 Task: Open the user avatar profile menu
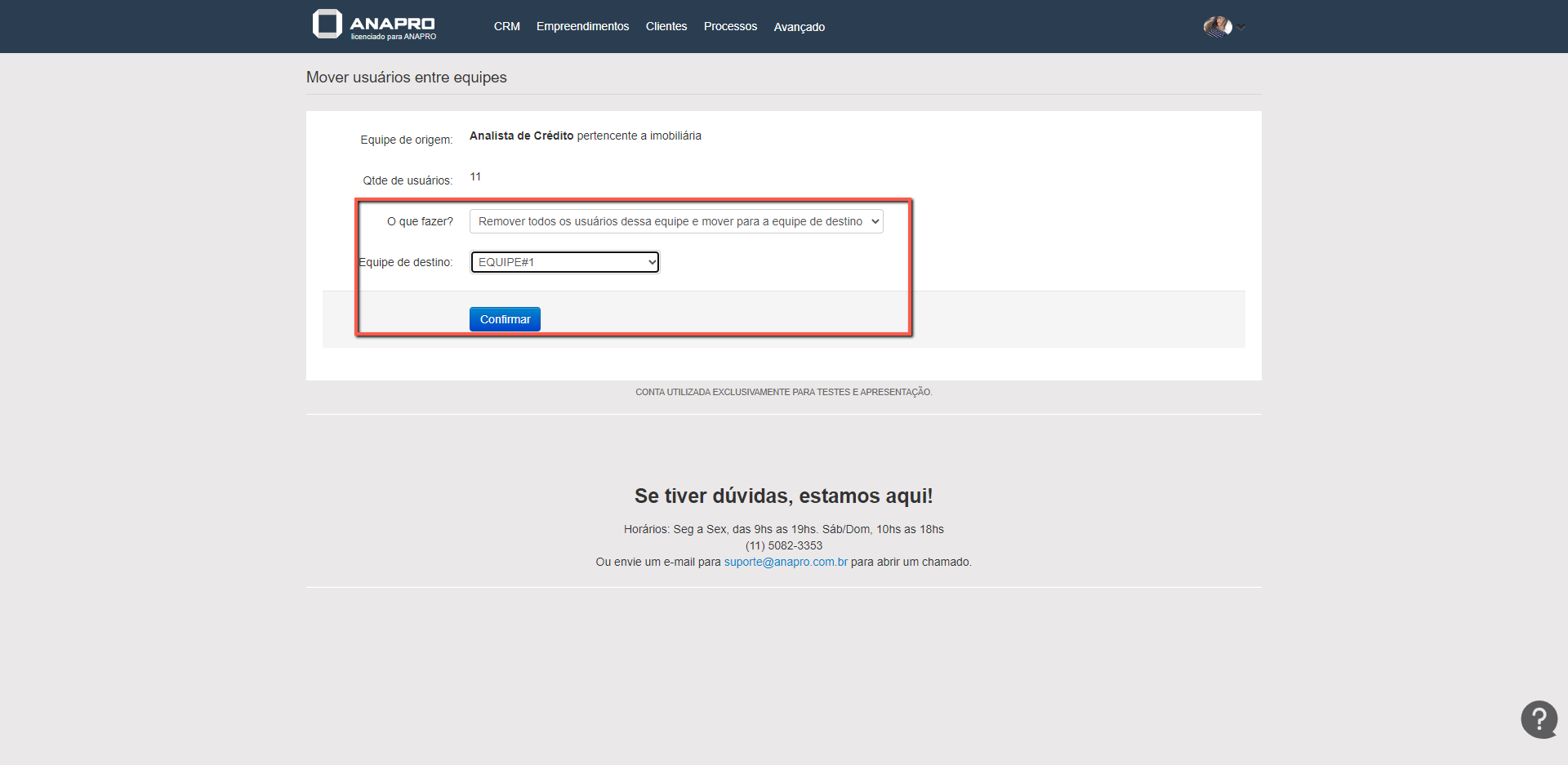pos(1217,27)
